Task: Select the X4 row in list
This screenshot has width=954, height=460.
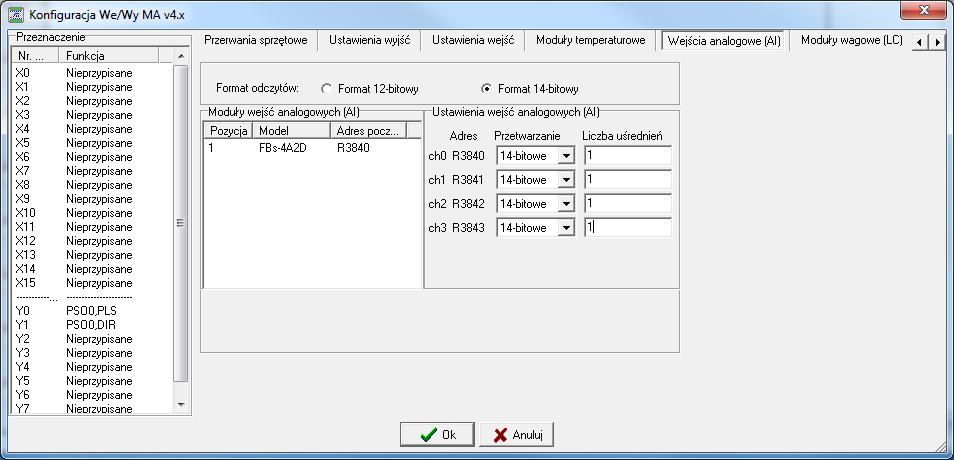Action: click(92, 129)
